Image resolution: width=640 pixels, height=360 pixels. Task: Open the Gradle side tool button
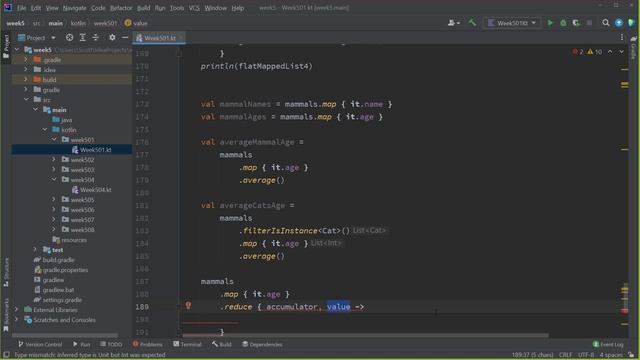click(633, 48)
